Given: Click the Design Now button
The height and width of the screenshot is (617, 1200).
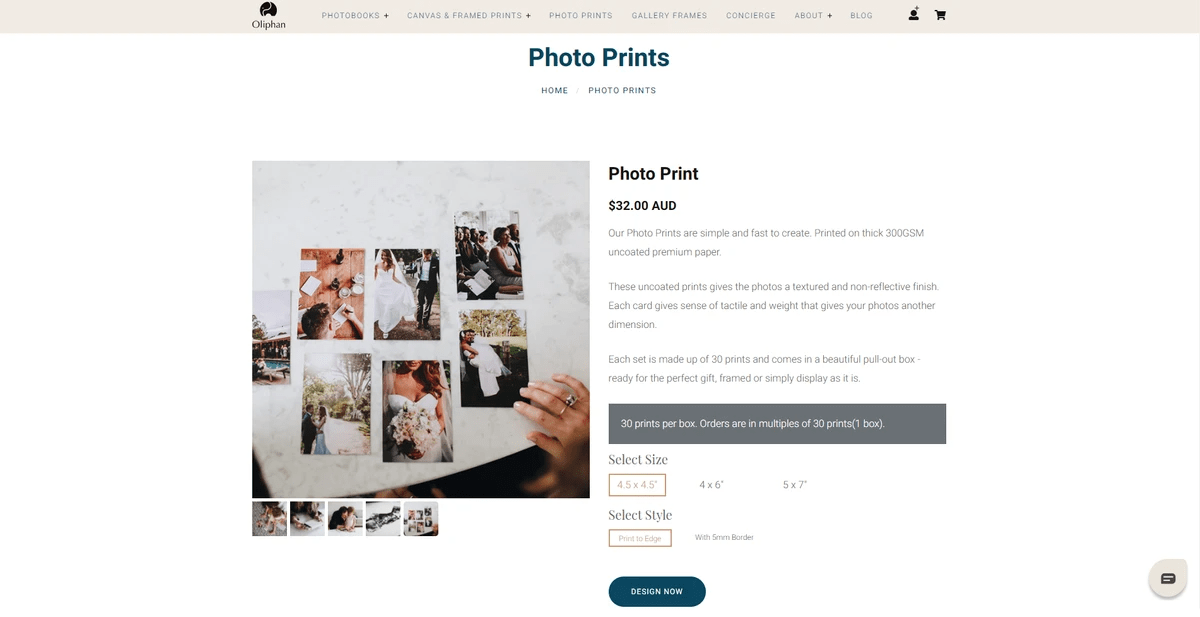Looking at the screenshot, I should click(657, 591).
